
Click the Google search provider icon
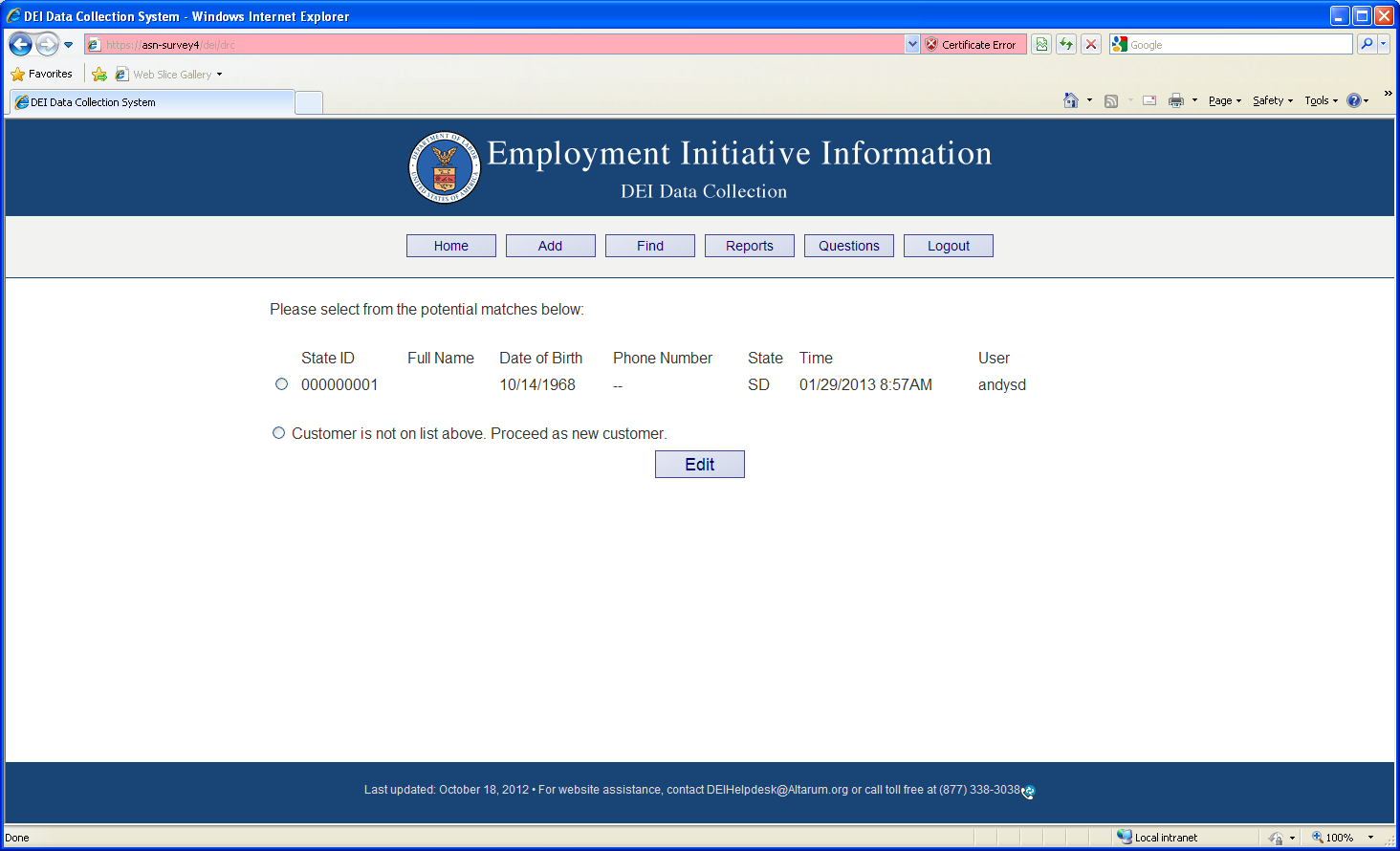[x=1120, y=44]
